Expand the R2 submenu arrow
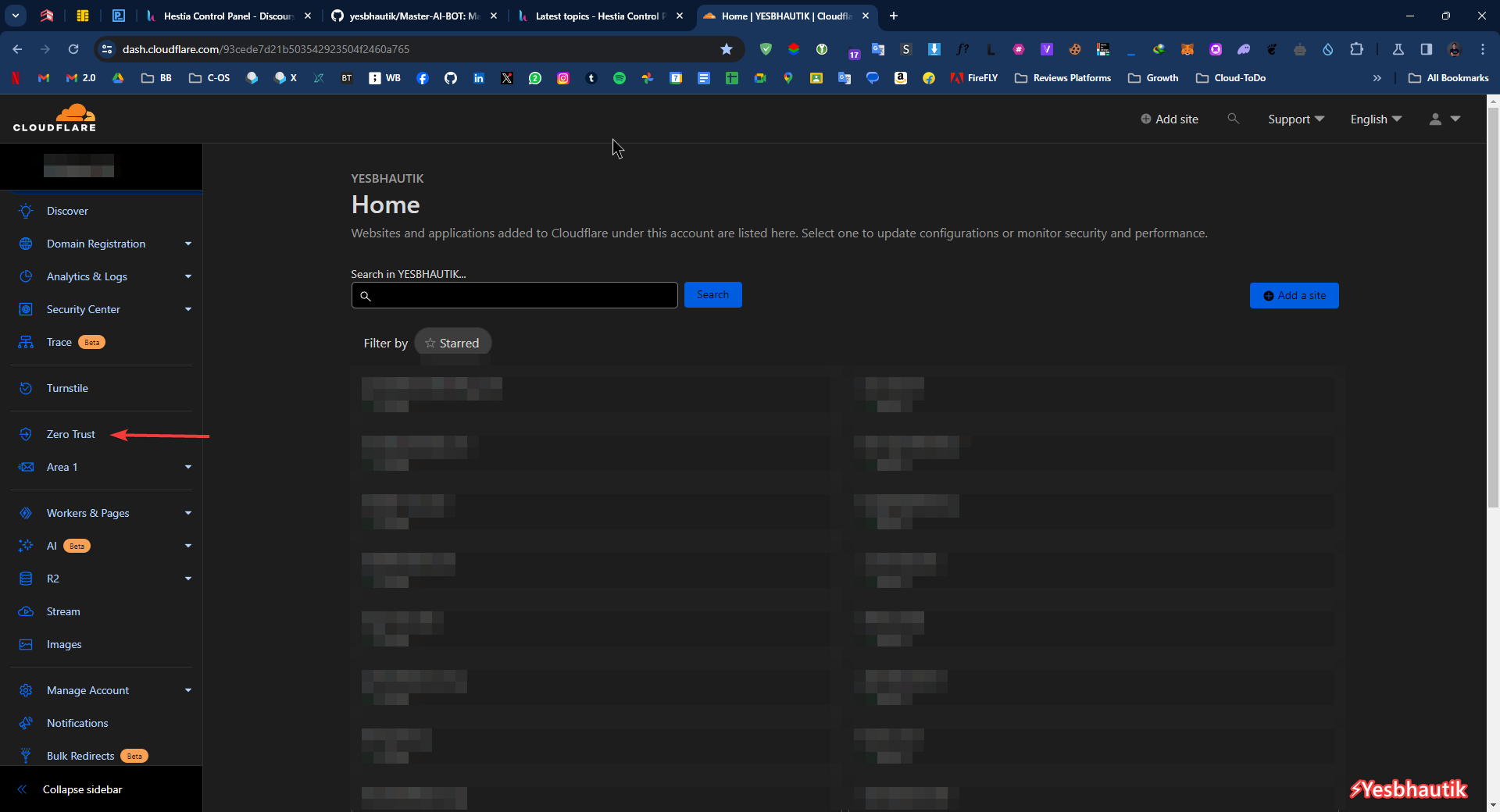 (x=188, y=579)
